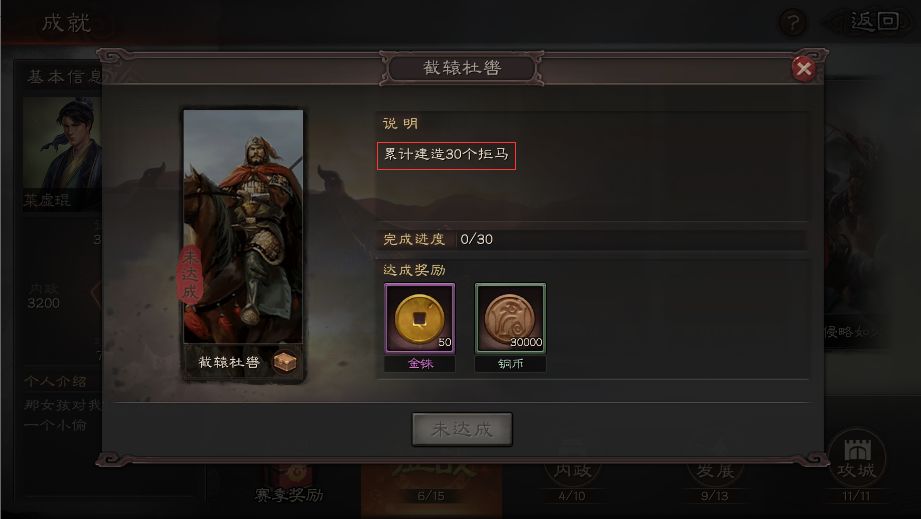Image resolution: width=921 pixels, height=519 pixels.
Task: Open the help question mark icon
Action: coord(792,23)
